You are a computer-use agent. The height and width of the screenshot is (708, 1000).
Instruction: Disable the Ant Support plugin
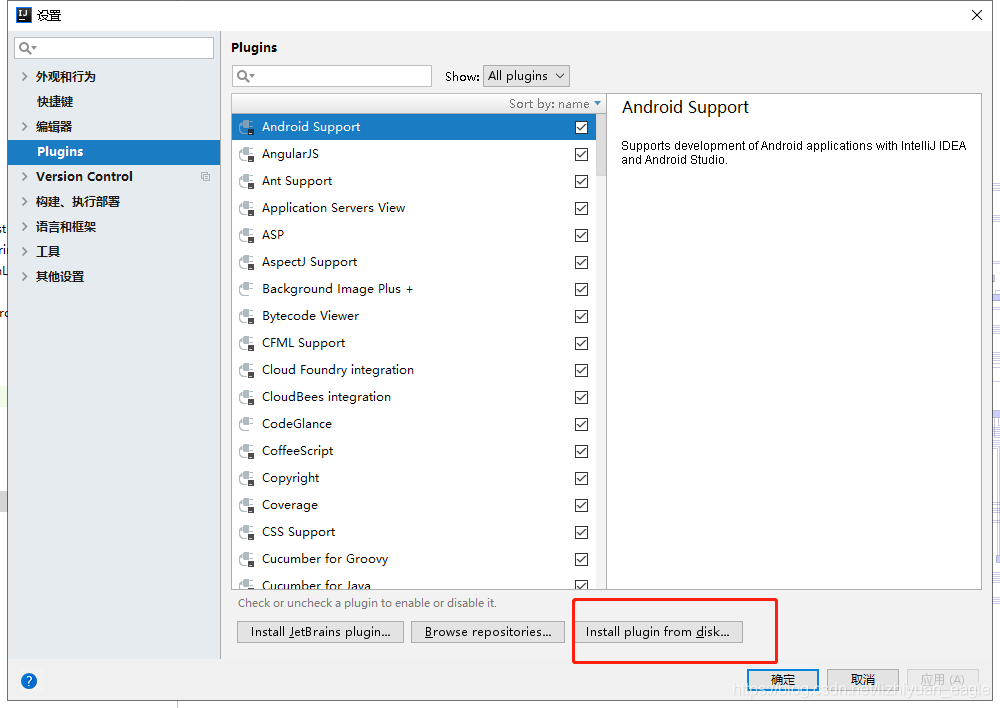coord(581,181)
